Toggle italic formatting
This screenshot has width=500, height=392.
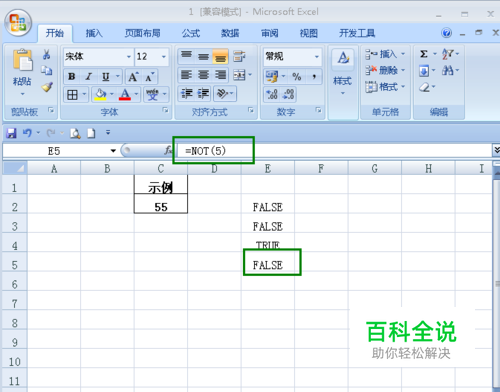coord(88,77)
